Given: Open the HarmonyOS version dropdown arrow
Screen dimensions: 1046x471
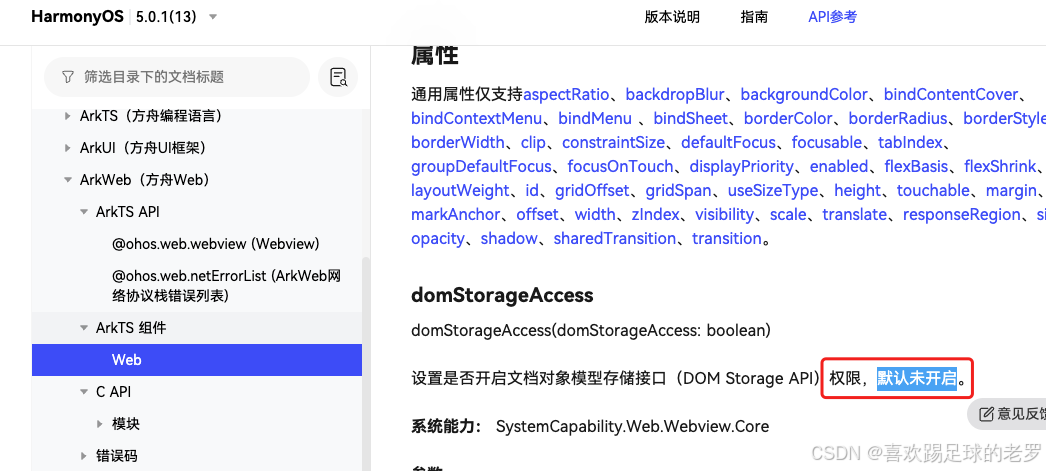Looking at the screenshot, I should (213, 17).
